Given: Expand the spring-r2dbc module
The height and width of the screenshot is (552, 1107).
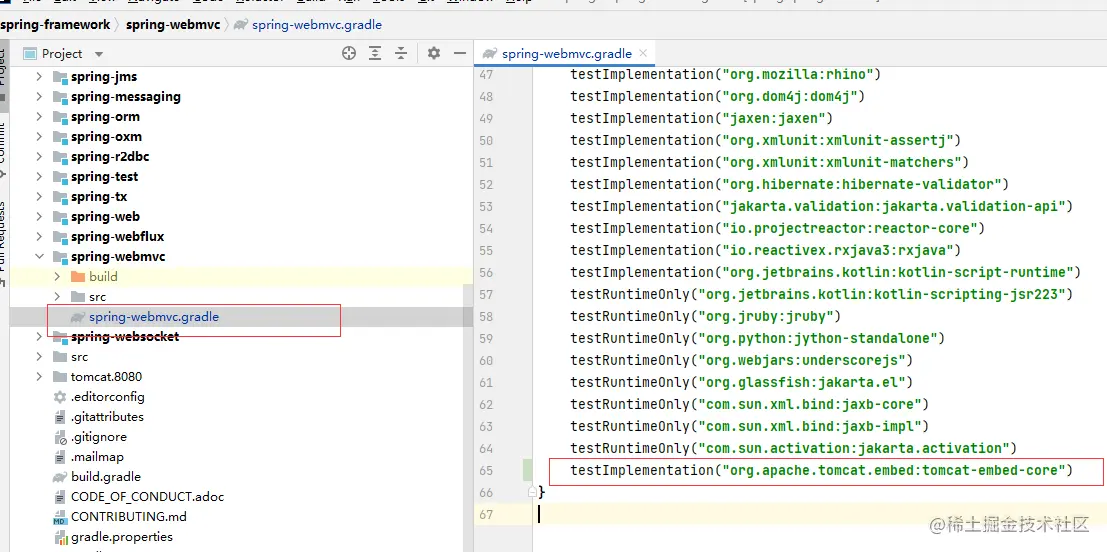Looking at the screenshot, I should pyautogui.click(x=40, y=157).
